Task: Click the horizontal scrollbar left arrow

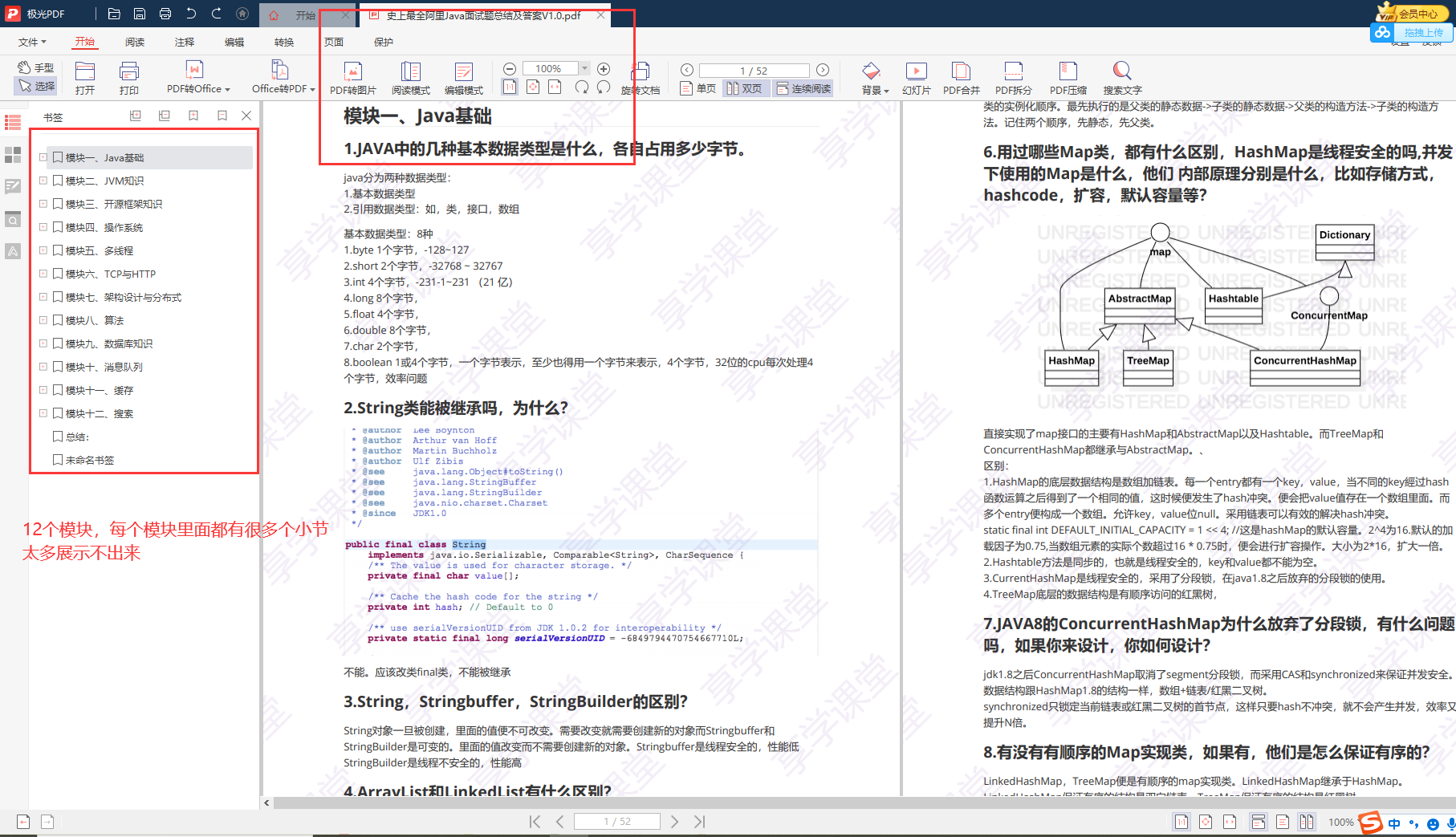Action: [x=266, y=802]
